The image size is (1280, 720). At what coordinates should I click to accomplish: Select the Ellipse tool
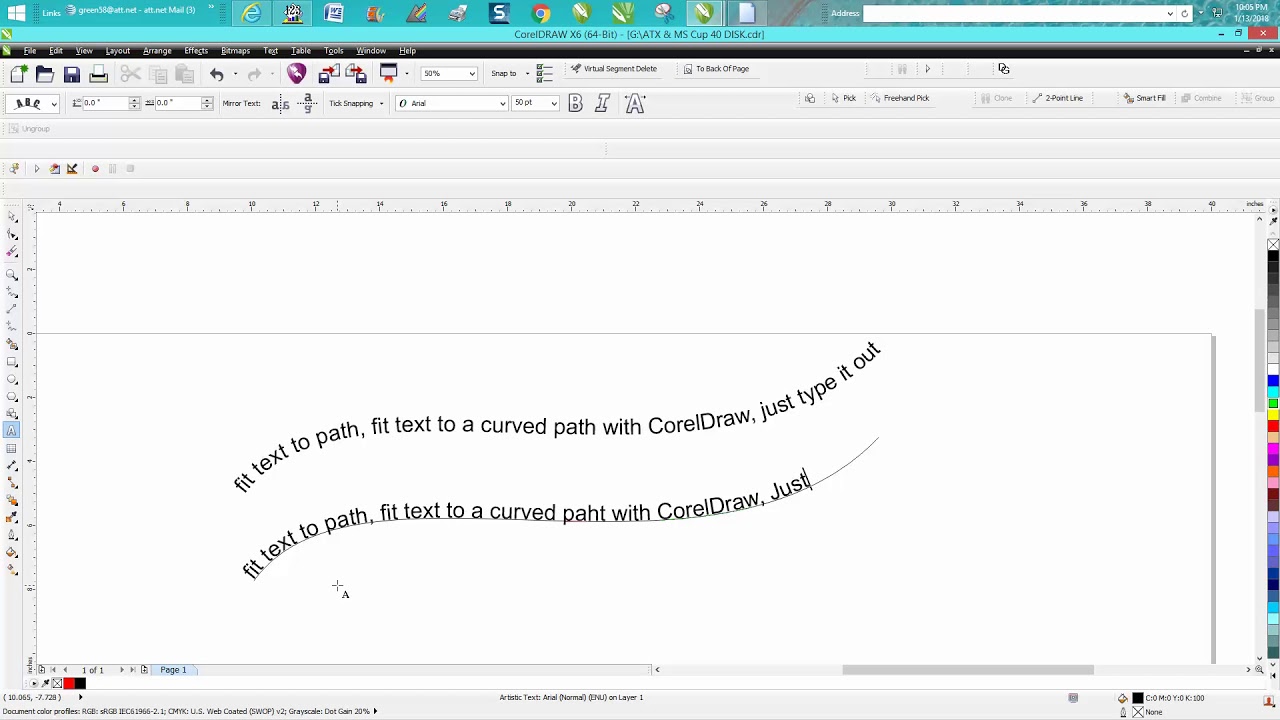12,380
